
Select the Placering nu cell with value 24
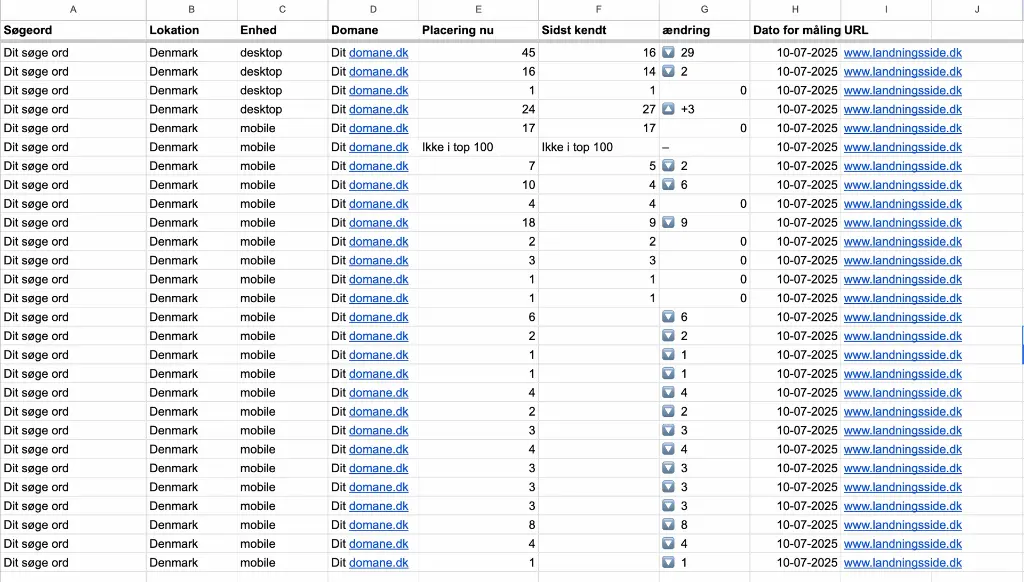(478, 109)
